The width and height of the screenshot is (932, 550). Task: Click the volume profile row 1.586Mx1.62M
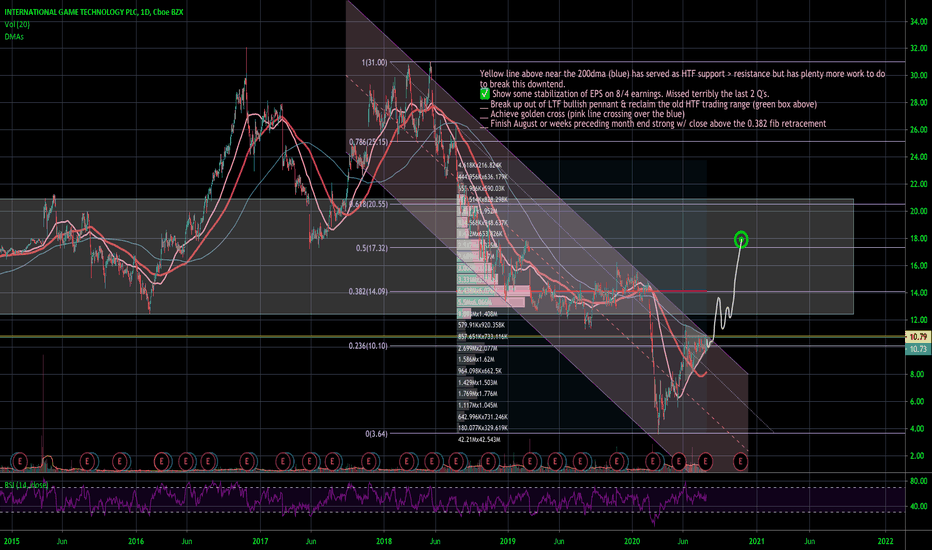click(476, 360)
